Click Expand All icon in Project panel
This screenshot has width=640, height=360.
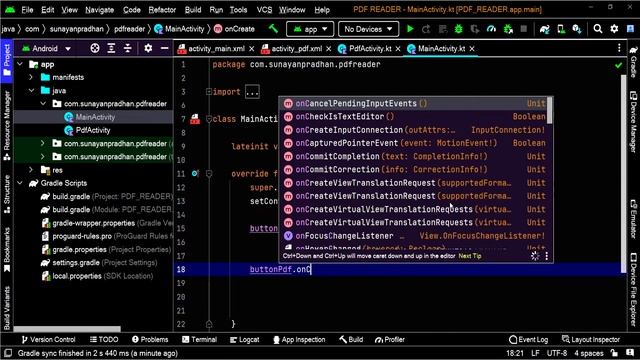111,49
